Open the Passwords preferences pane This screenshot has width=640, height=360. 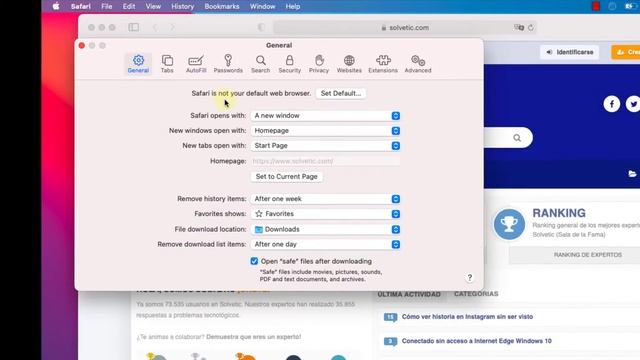tap(228, 64)
